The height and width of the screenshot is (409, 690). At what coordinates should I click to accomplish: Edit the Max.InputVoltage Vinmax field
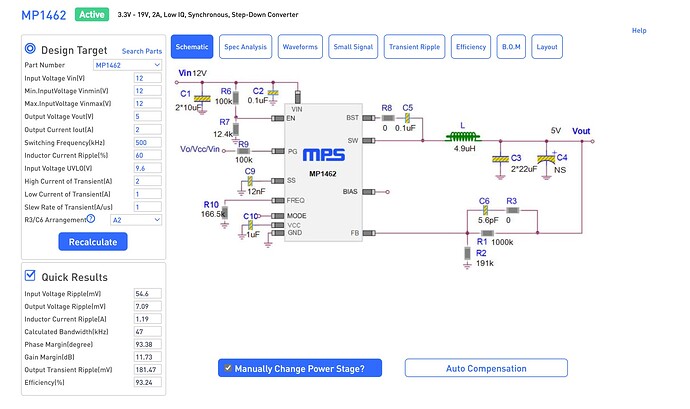point(147,103)
